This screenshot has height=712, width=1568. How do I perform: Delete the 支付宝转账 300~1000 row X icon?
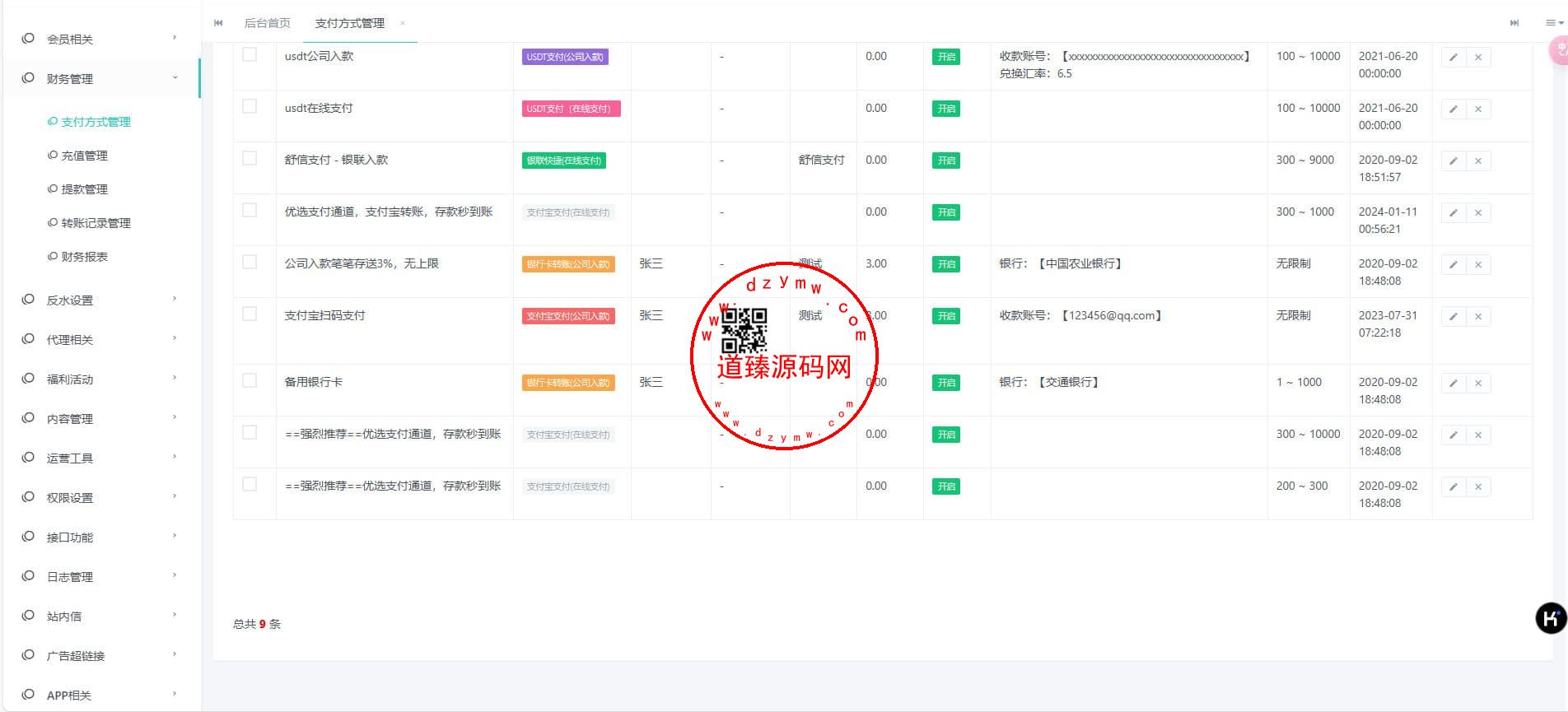(x=1478, y=213)
